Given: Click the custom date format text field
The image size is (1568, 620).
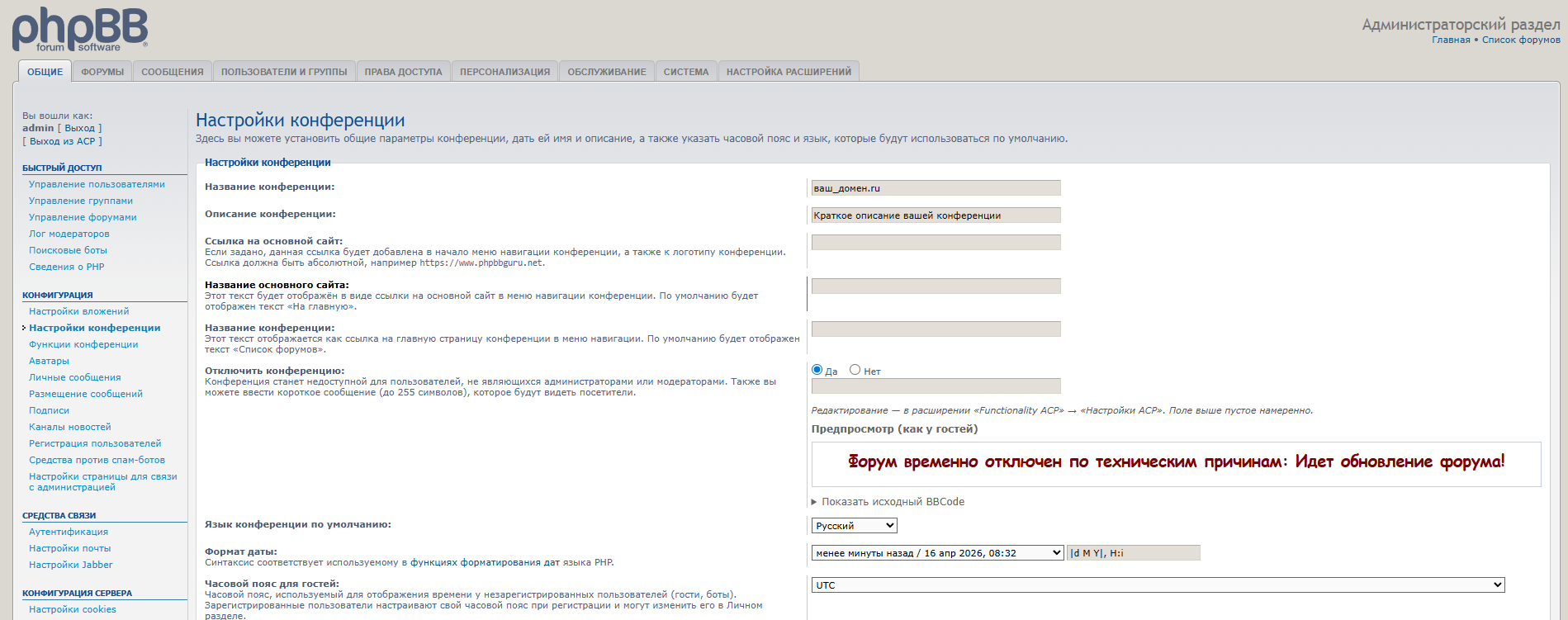Looking at the screenshot, I should [x=1134, y=553].
